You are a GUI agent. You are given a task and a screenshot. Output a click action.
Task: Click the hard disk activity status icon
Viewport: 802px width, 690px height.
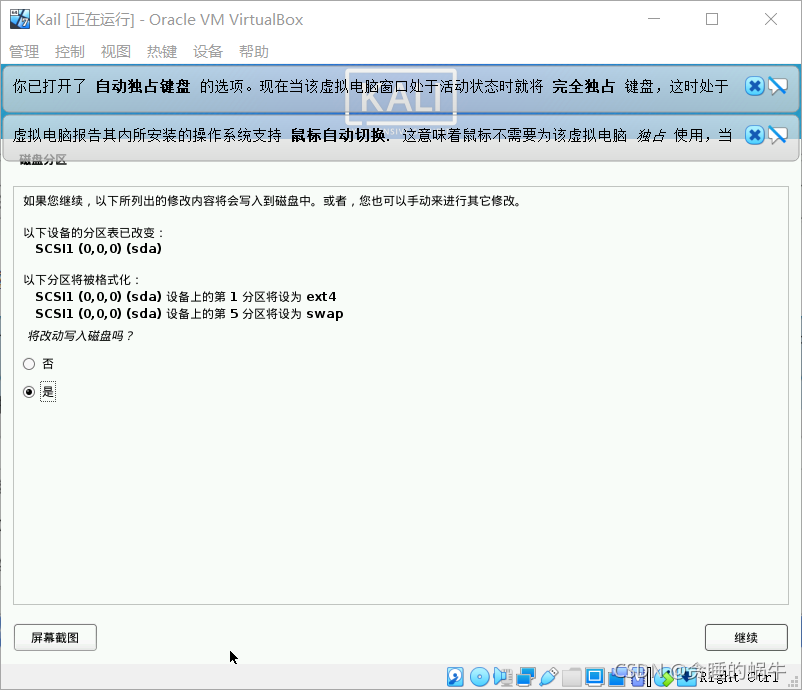point(455,677)
